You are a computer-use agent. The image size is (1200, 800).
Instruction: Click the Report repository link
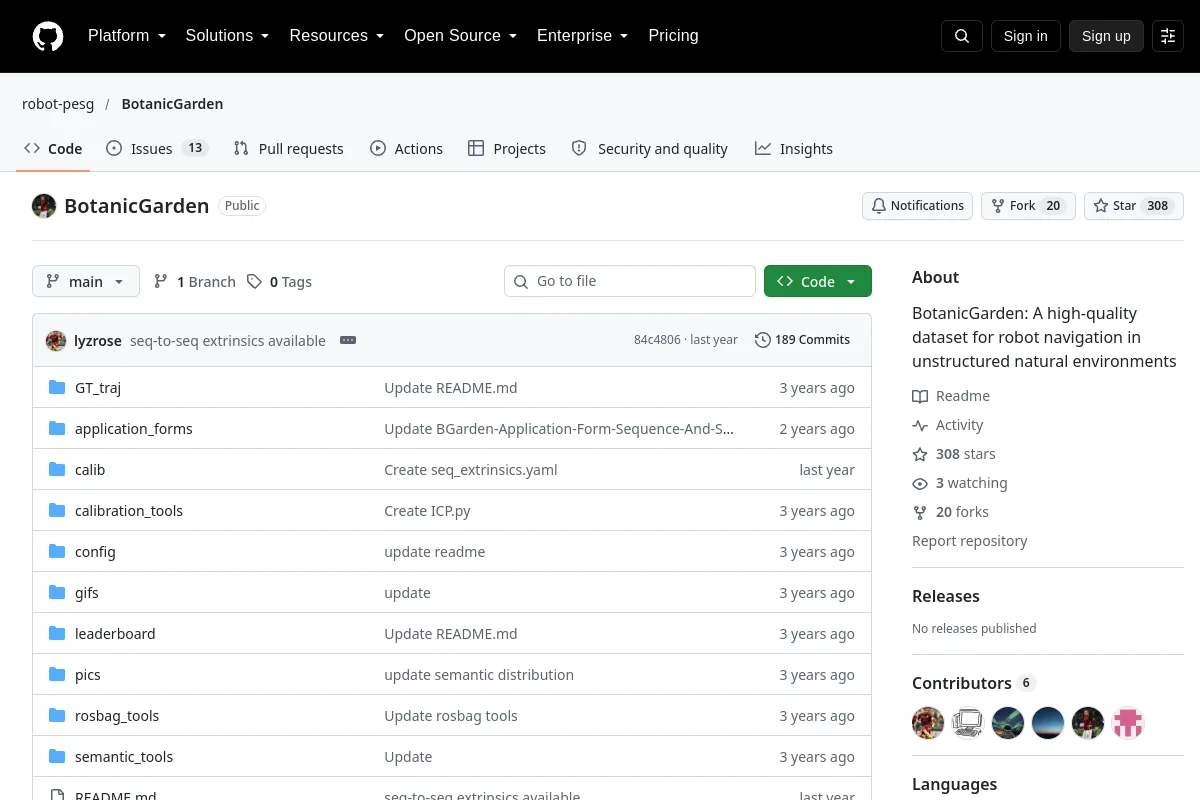970,541
